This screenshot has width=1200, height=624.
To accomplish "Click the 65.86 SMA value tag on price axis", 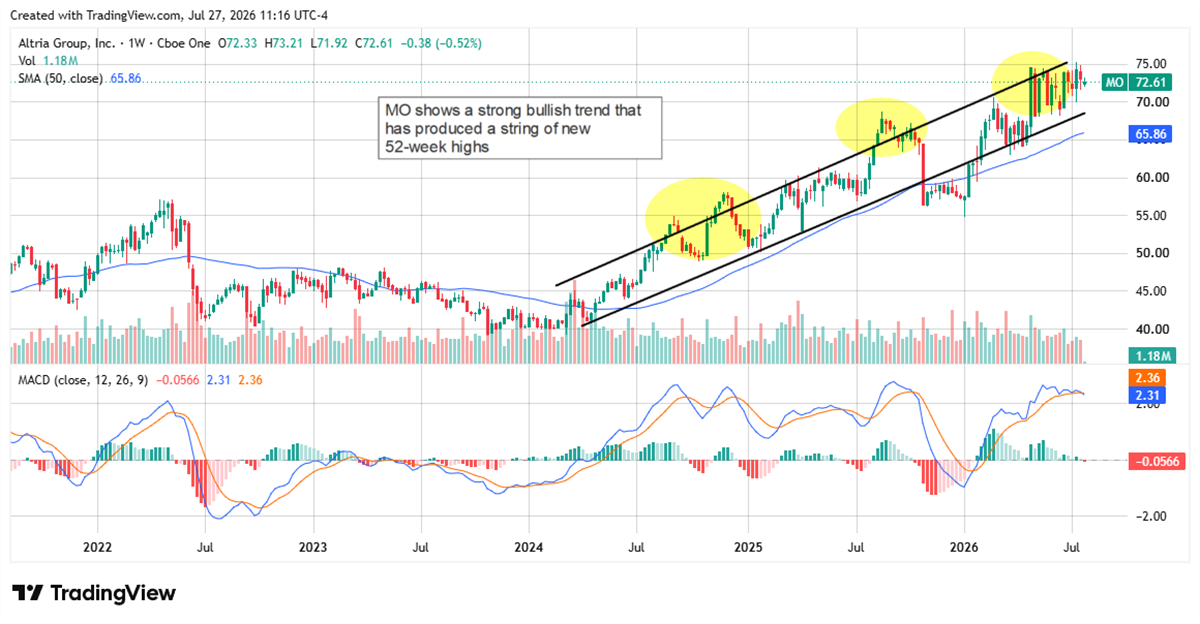I will click(x=1150, y=132).
